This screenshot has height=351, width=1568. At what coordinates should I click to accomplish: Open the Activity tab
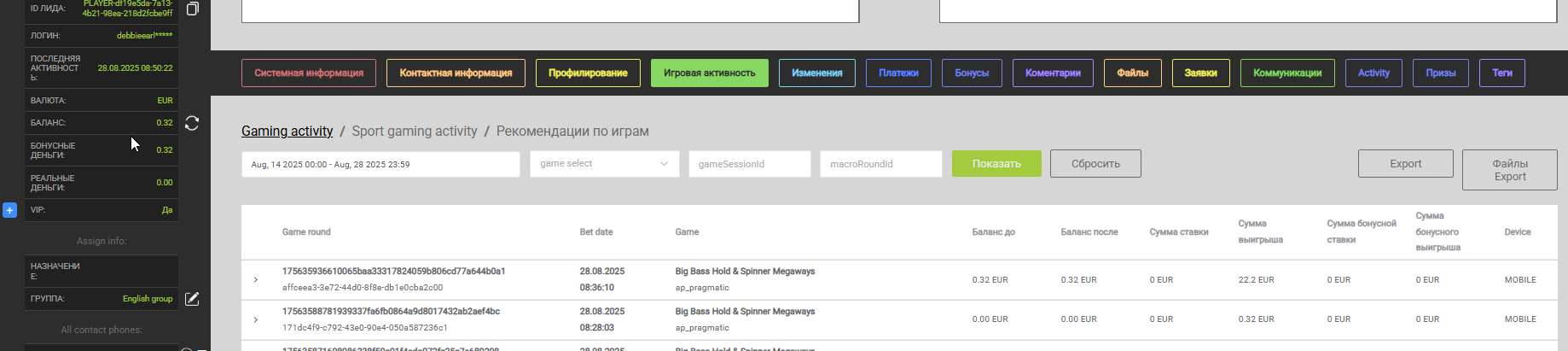point(1373,73)
